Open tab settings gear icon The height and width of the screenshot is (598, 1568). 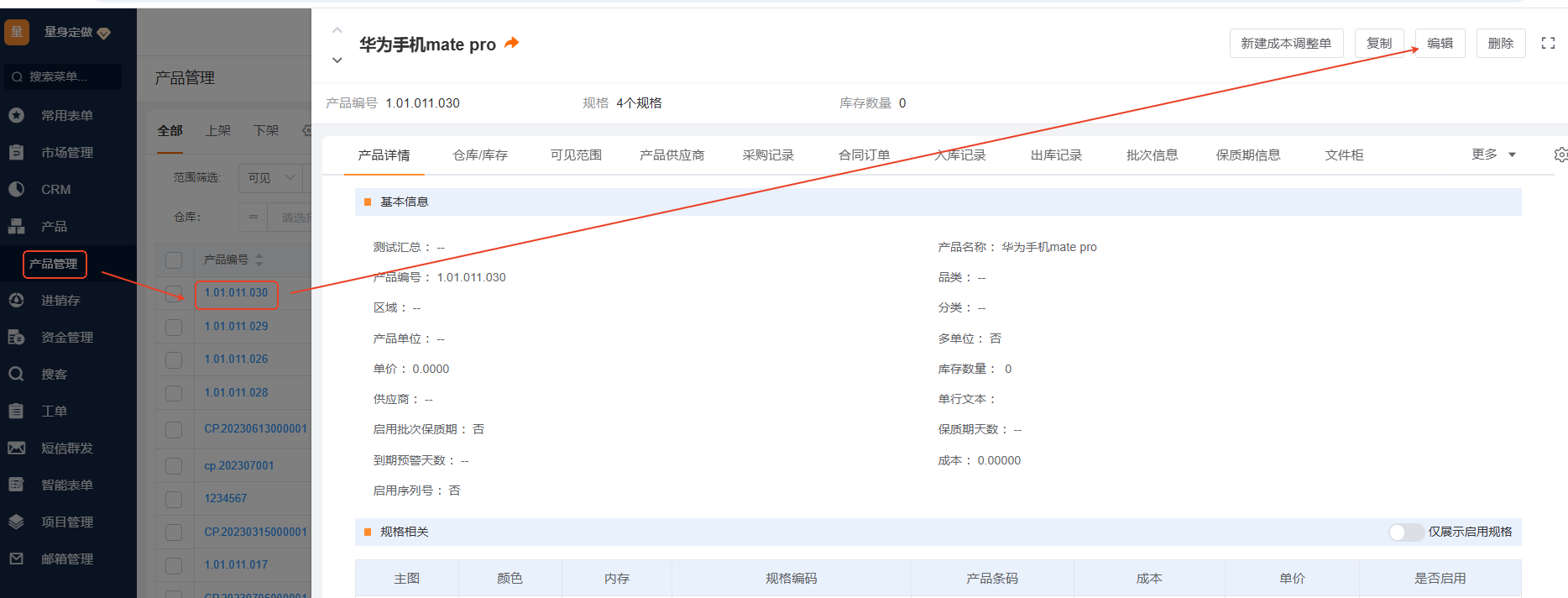coord(1560,155)
